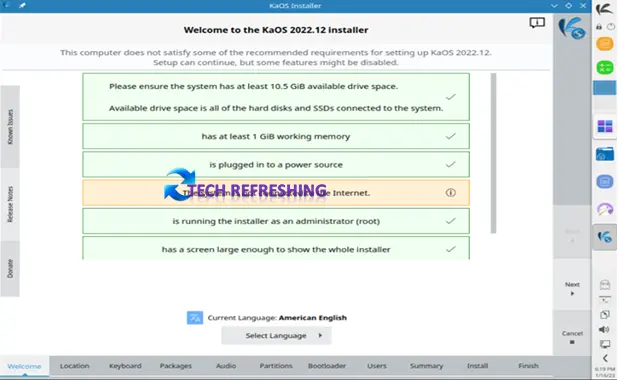Open the Known Issues side tab
Image resolution: width=619 pixels, height=381 pixels.
click(10, 127)
